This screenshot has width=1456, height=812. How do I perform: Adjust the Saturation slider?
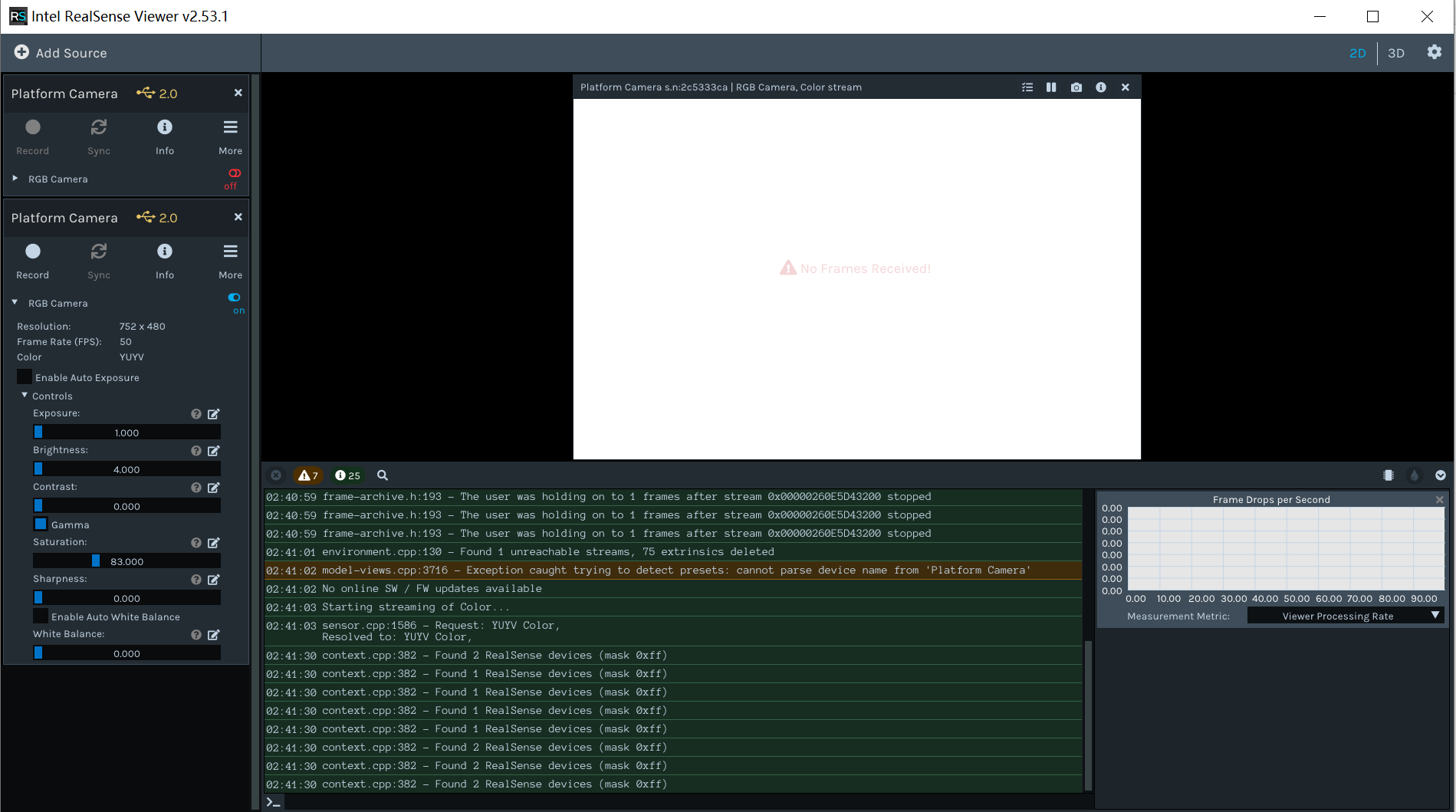click(96, 561)
